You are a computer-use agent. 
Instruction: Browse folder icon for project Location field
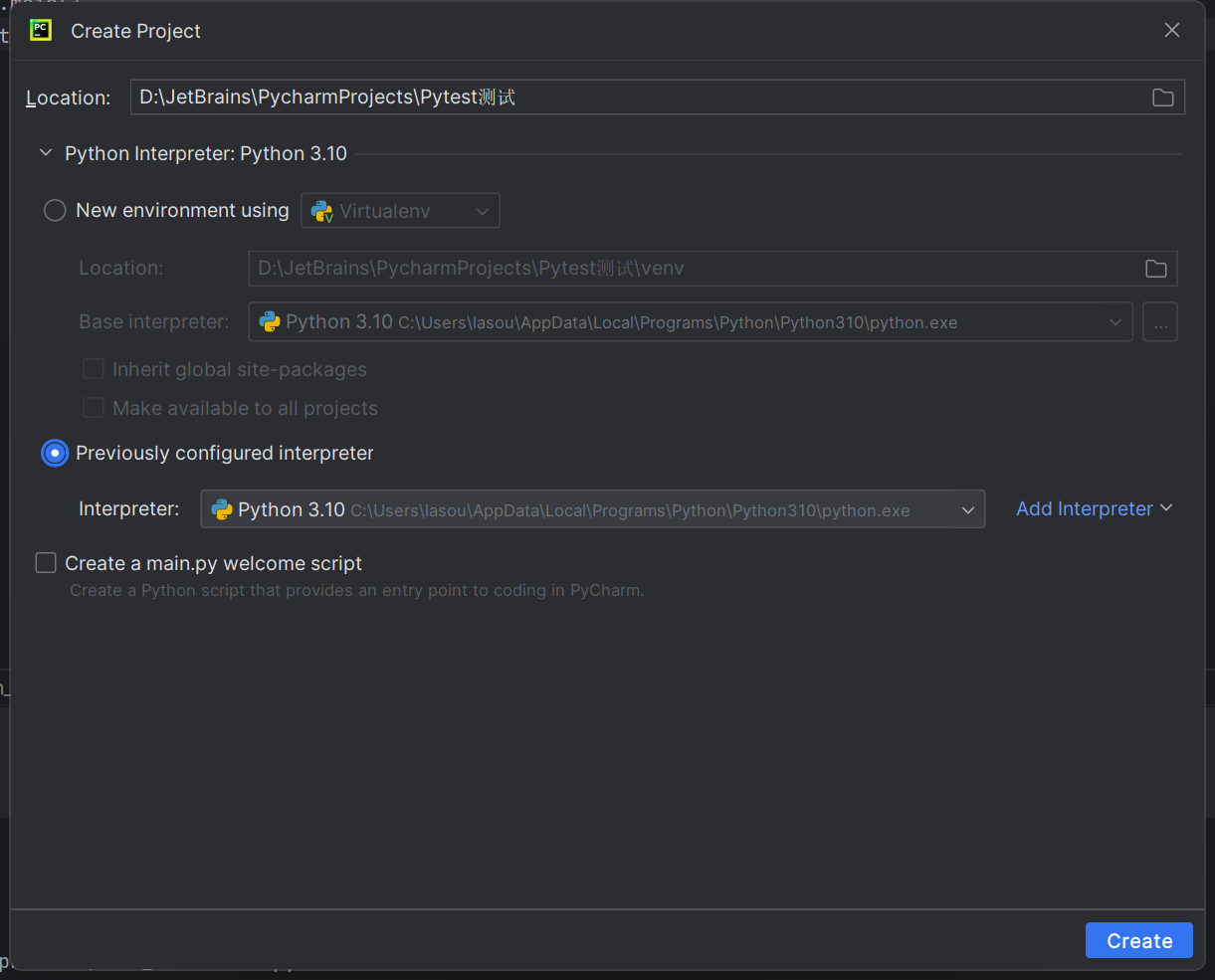pos(1162,98)
